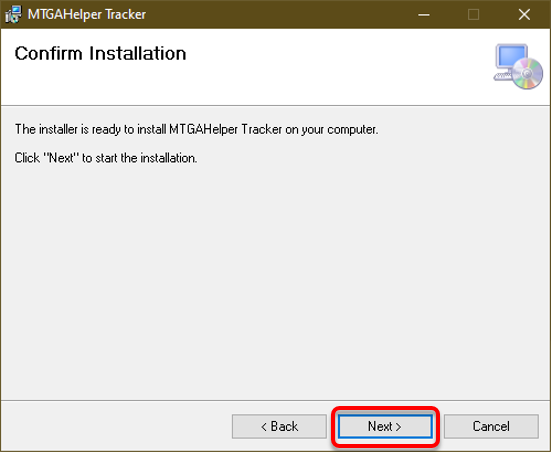Click the 'Click "Next" to start' instruction line
Image resolution: width=551 pixels, height=452 pixels.
point(106,158)
